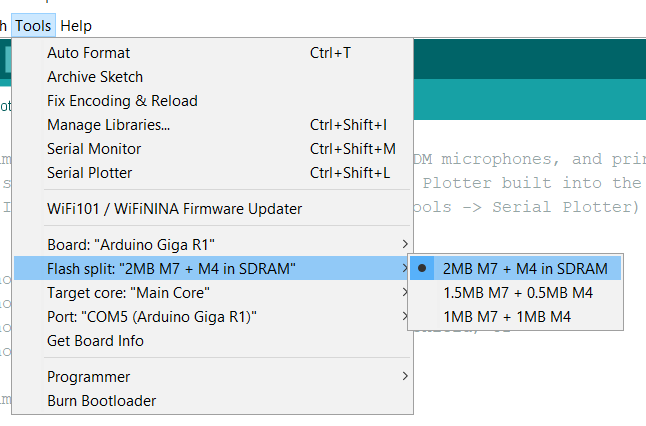Expand the Board "Arduino Giga R1" submenu

[x=131, y=245]
